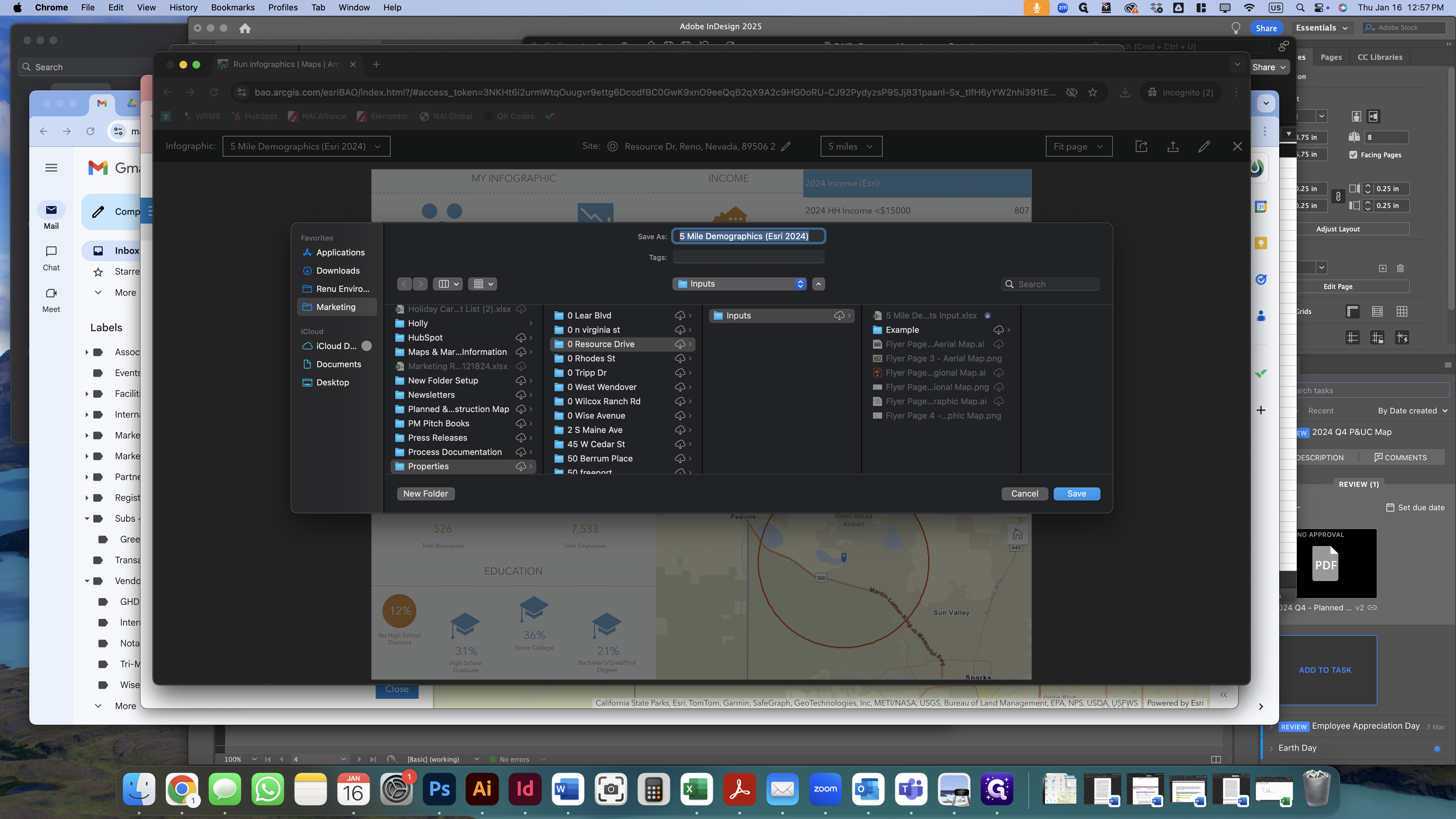Open Gmail main menu hamburger icon
The width and height of the screenshot is (1456, 819).
51,168
